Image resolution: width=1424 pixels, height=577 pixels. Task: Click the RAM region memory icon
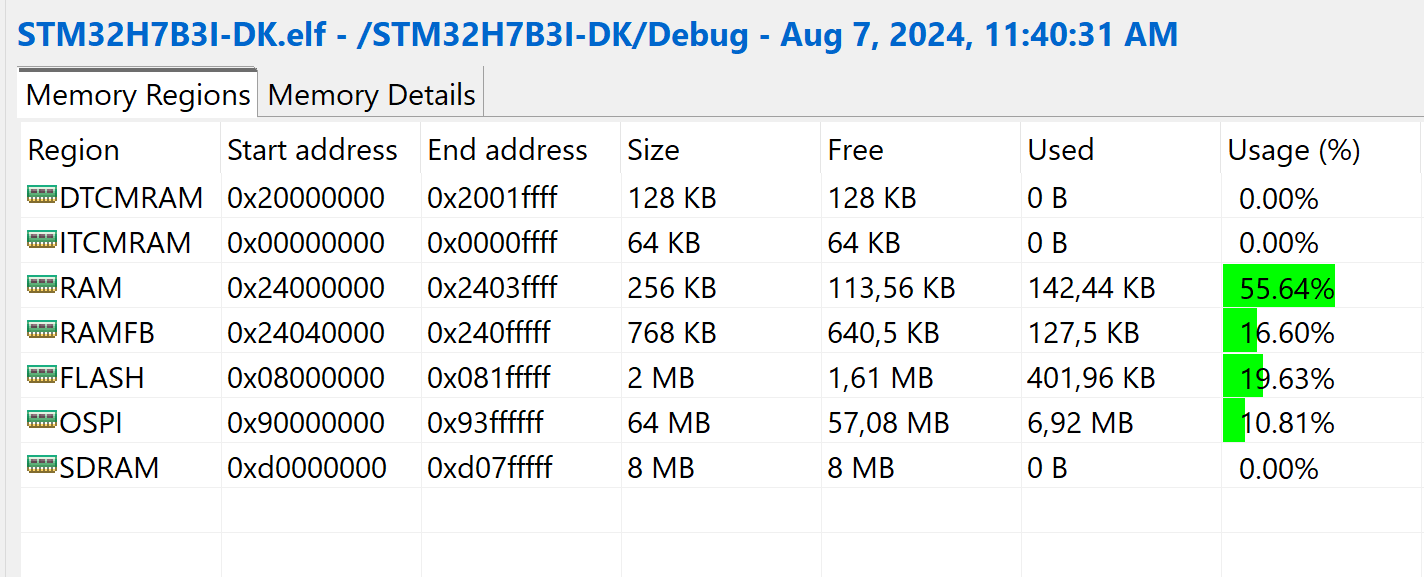click(42, 286)
